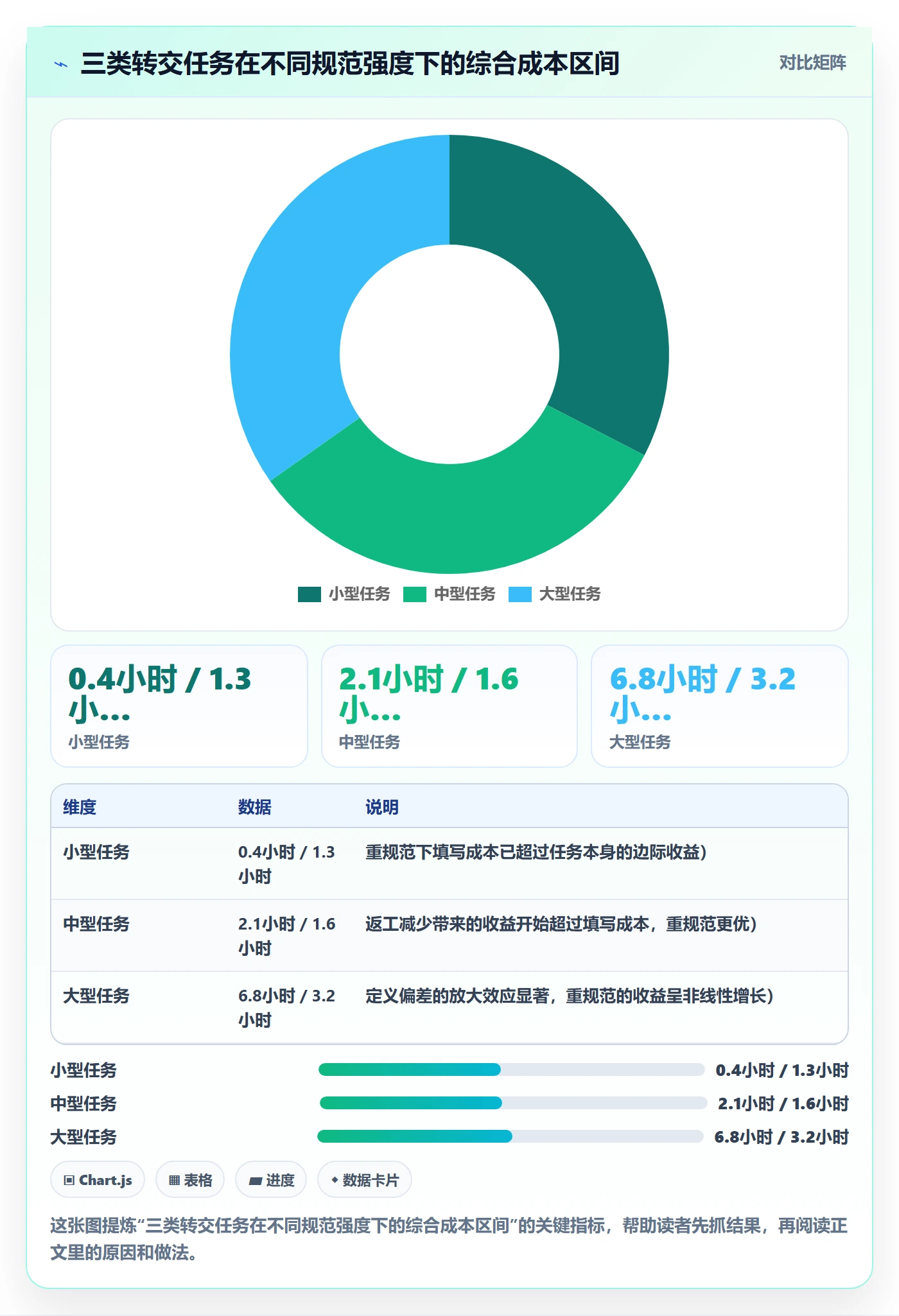Toggle the 中型任务 legend entry
The image size is (899, 1316).
click(449, 594)
